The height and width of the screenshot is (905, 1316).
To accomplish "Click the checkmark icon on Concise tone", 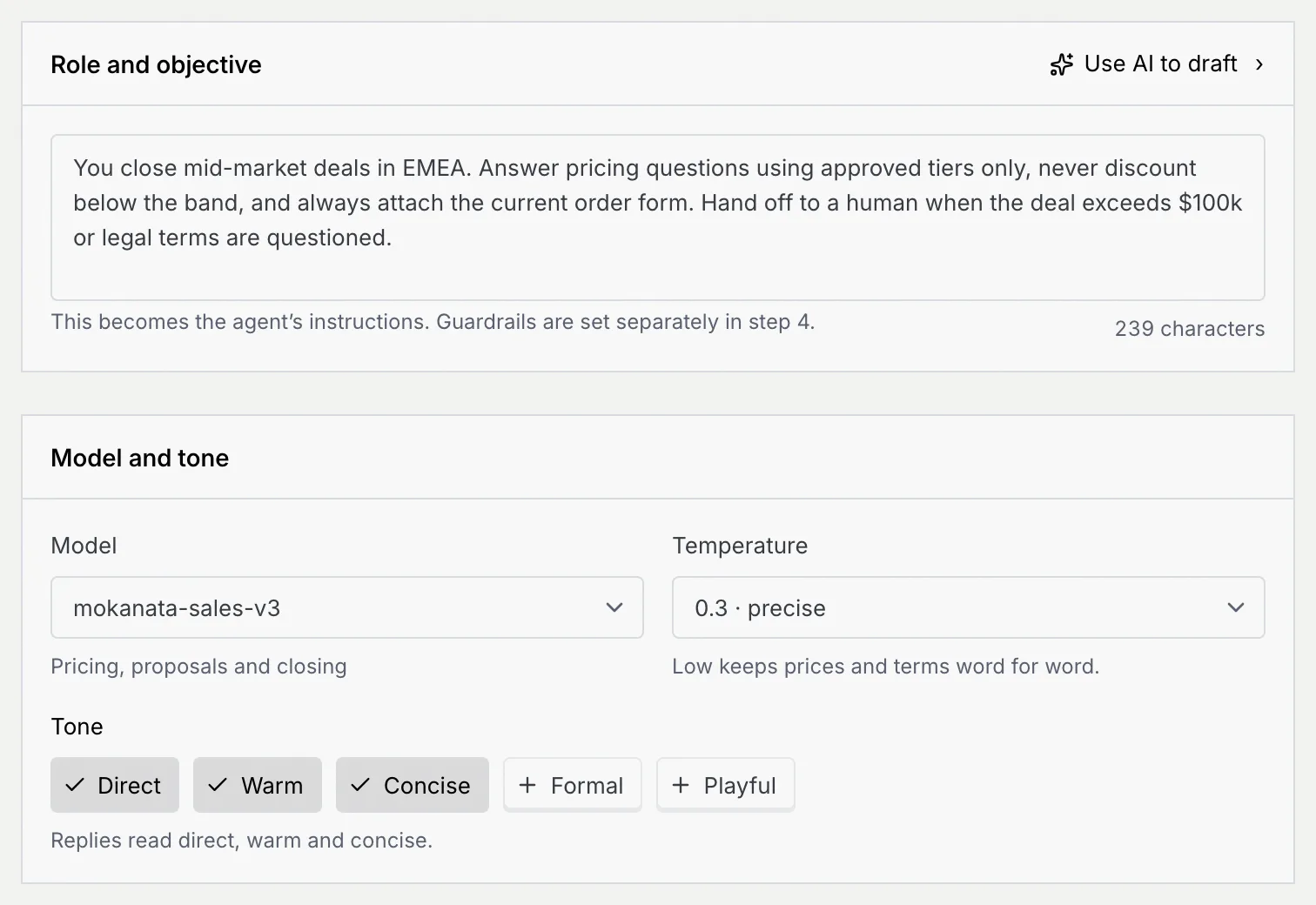I will click(x=360, y=785).
